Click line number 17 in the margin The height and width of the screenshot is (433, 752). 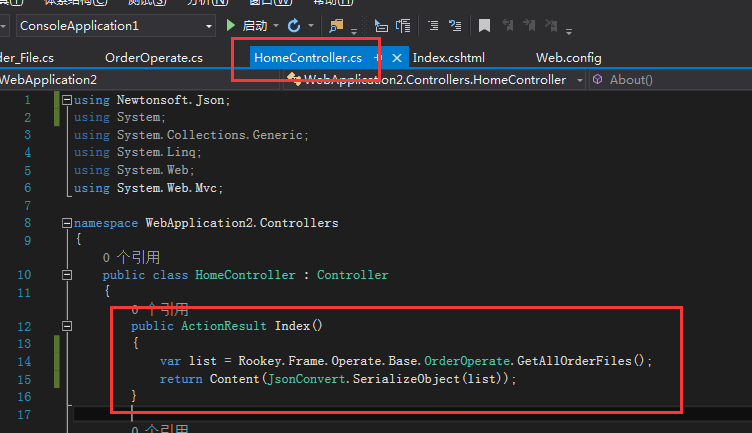point(24,415)
